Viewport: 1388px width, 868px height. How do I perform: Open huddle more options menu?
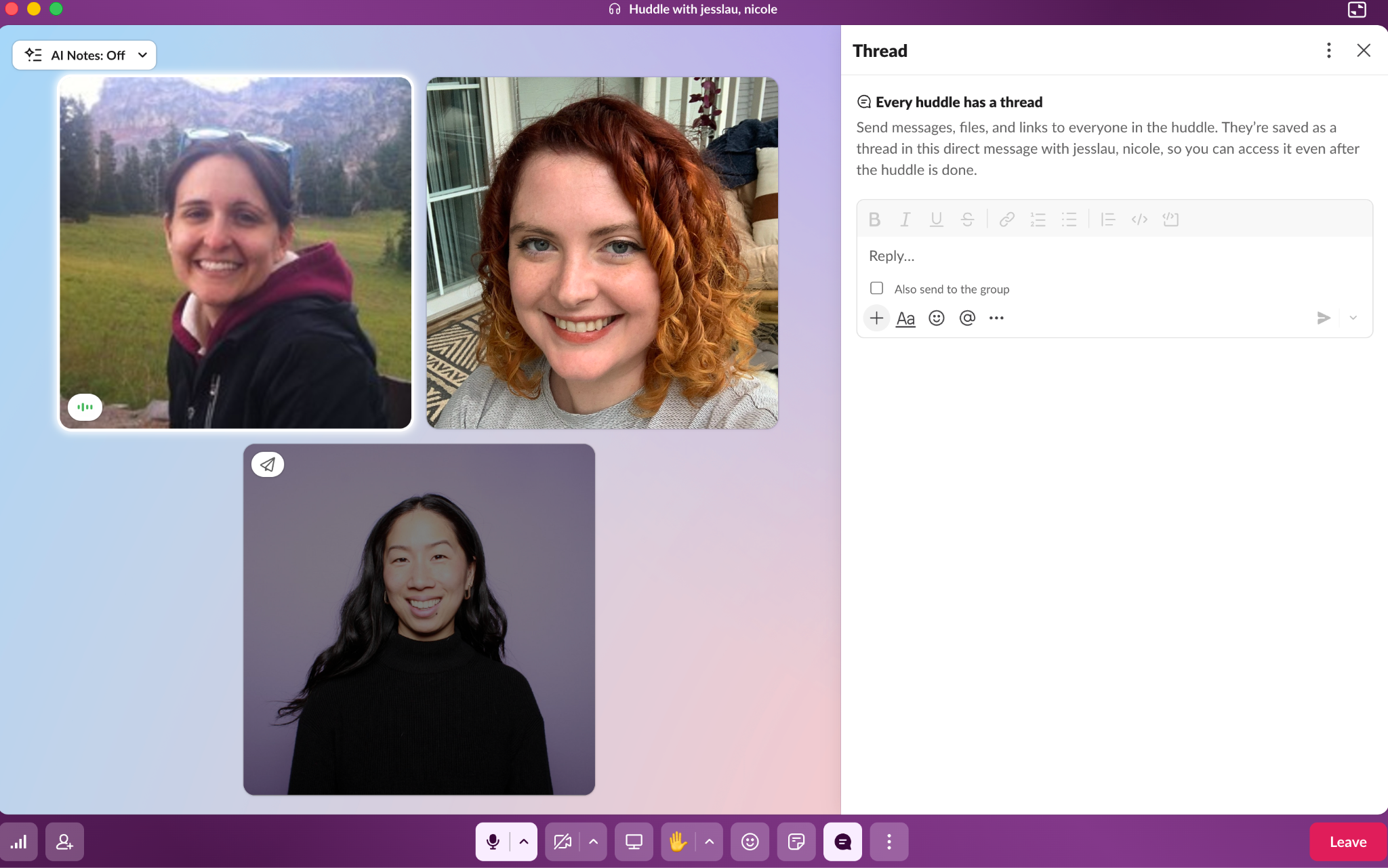889,842
